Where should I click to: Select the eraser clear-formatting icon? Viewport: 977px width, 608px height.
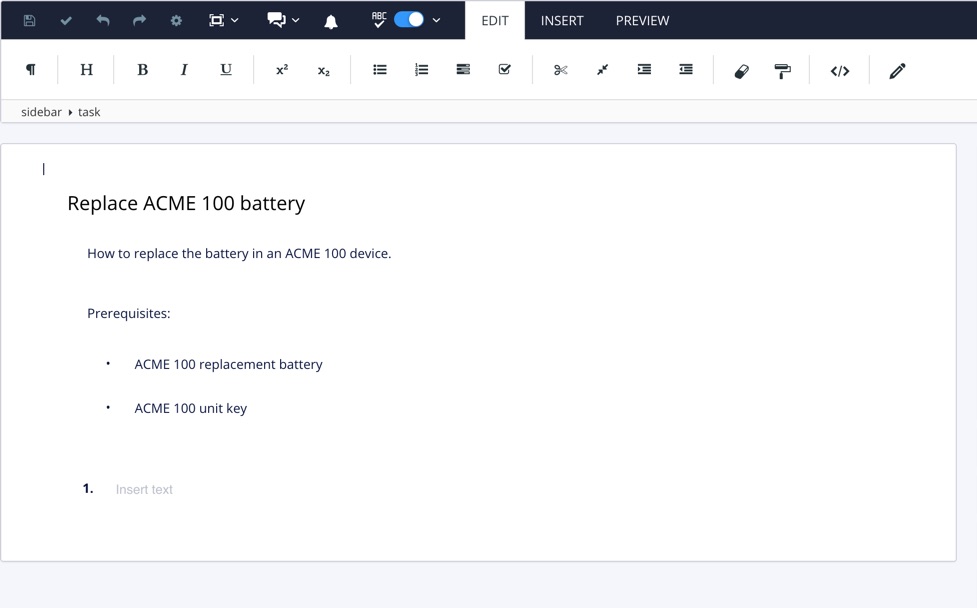(x=741, y=70)
